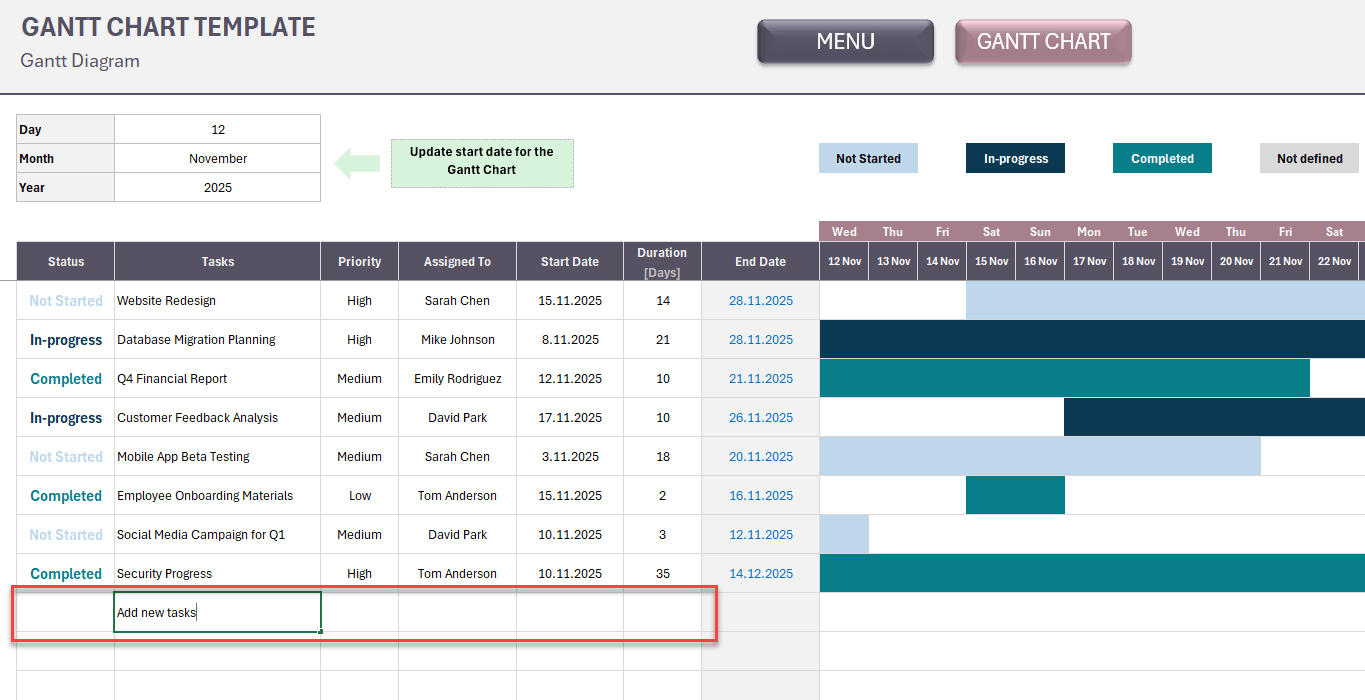Click the Not Started legend swatch
The image size is (1365, 700).
[868, 159]
